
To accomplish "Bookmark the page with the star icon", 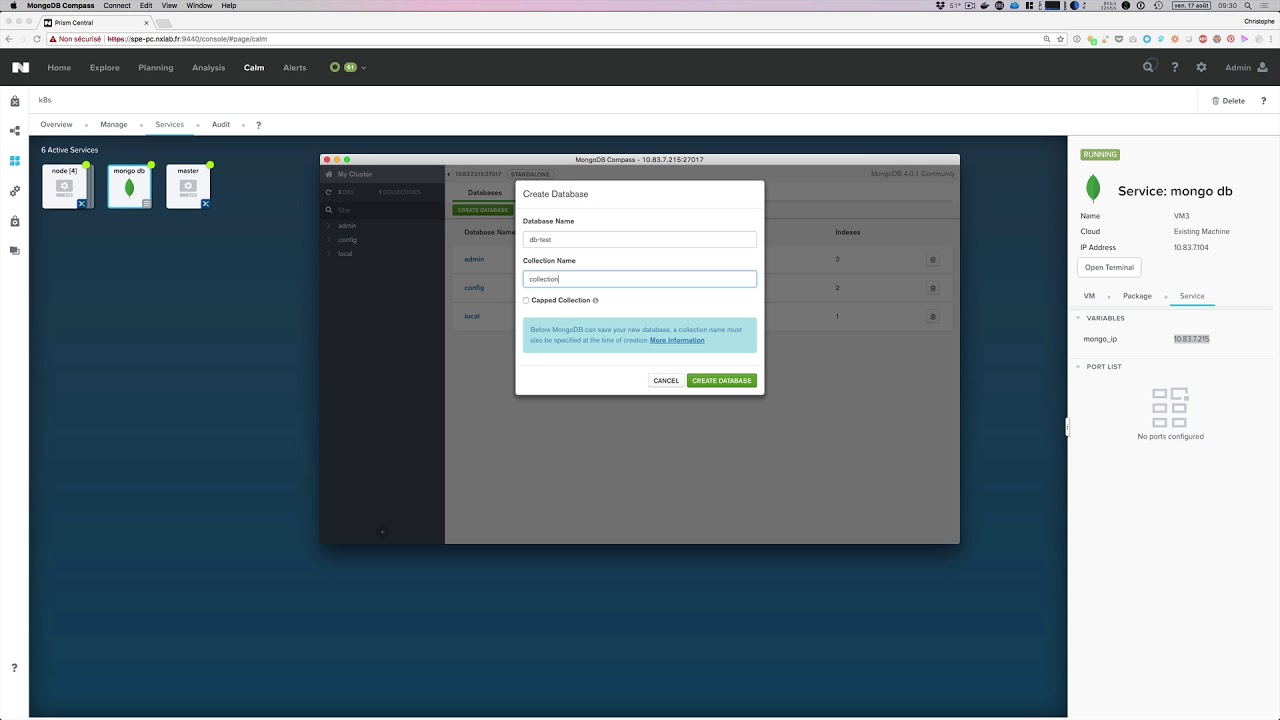I will pos(1060,39).
